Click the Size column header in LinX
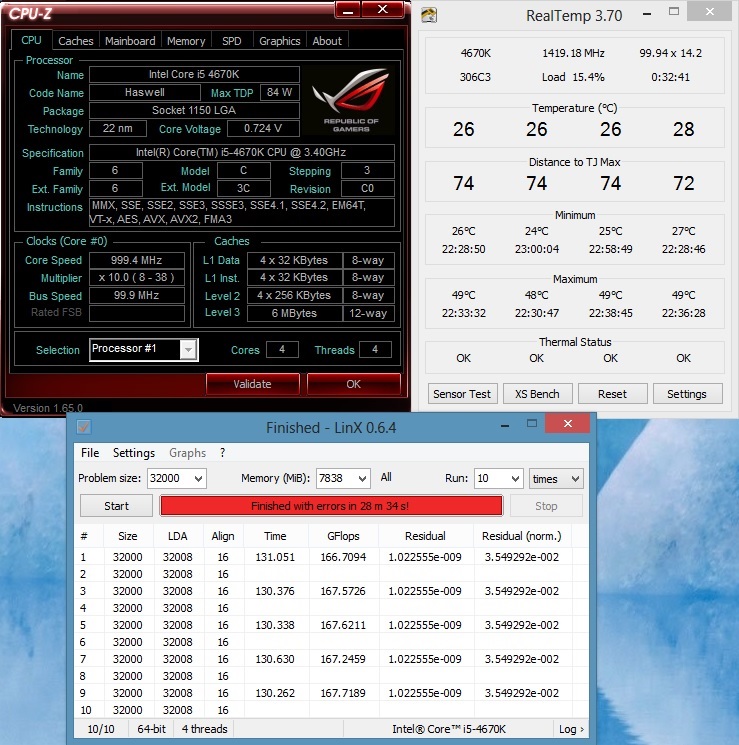Image resolution: width=739 pixels, height=745 pixels. pos(127,536)
